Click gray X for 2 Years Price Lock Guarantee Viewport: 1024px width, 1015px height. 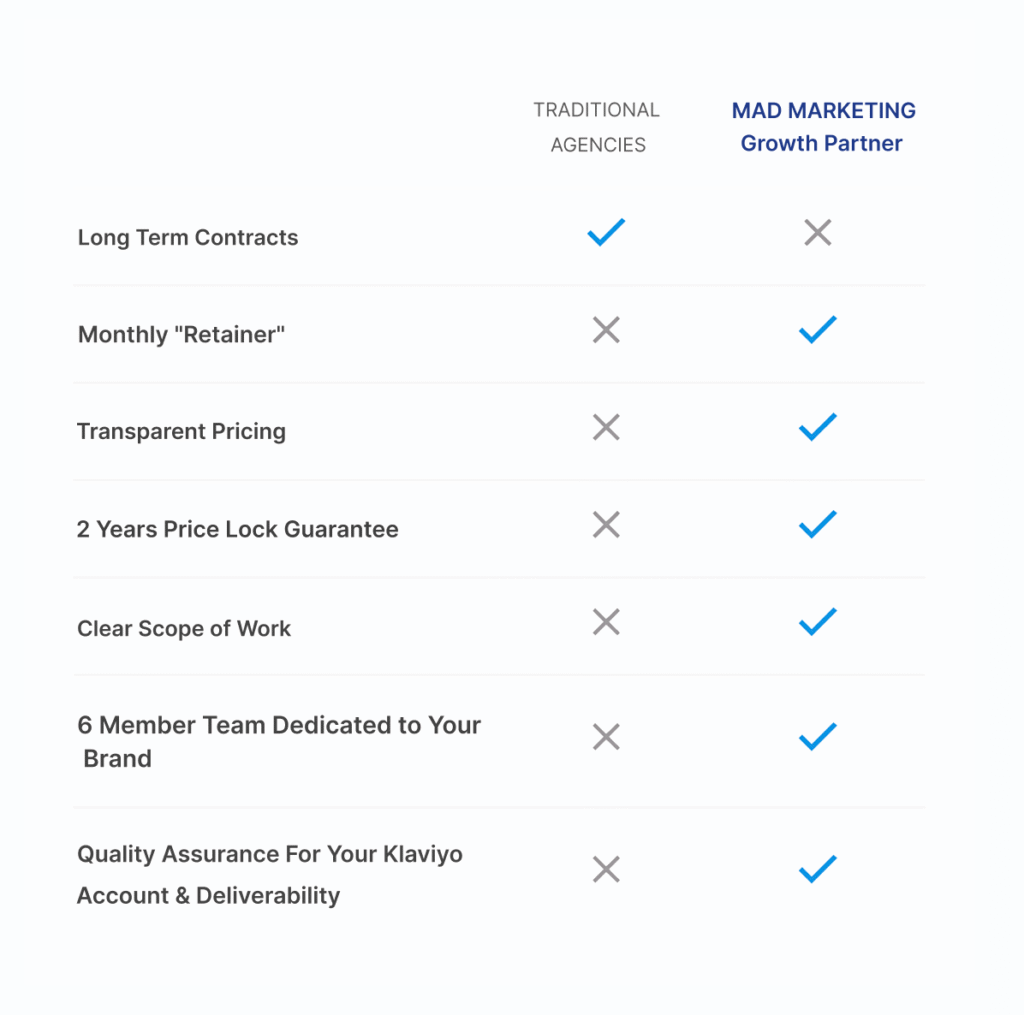pos(606,524)
